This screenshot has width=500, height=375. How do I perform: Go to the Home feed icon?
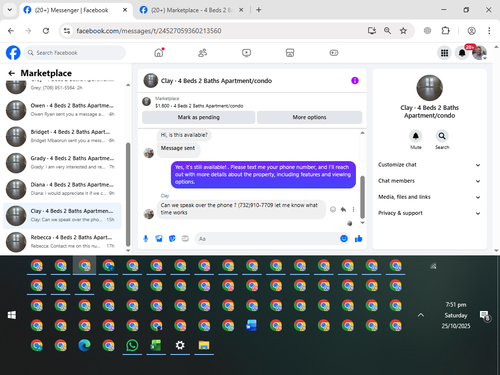coord(159,53)
